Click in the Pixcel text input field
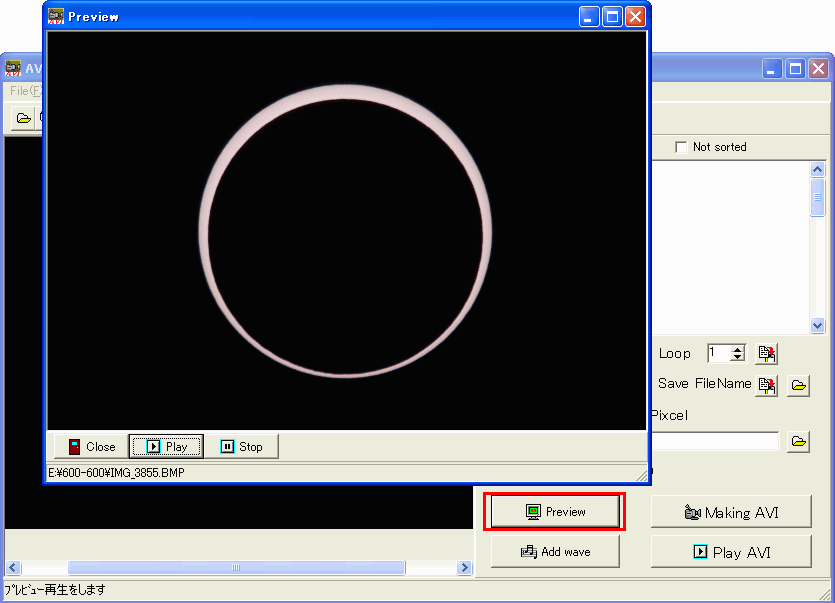This screenshot has height=603, width=835. click(x=714, y=441)
